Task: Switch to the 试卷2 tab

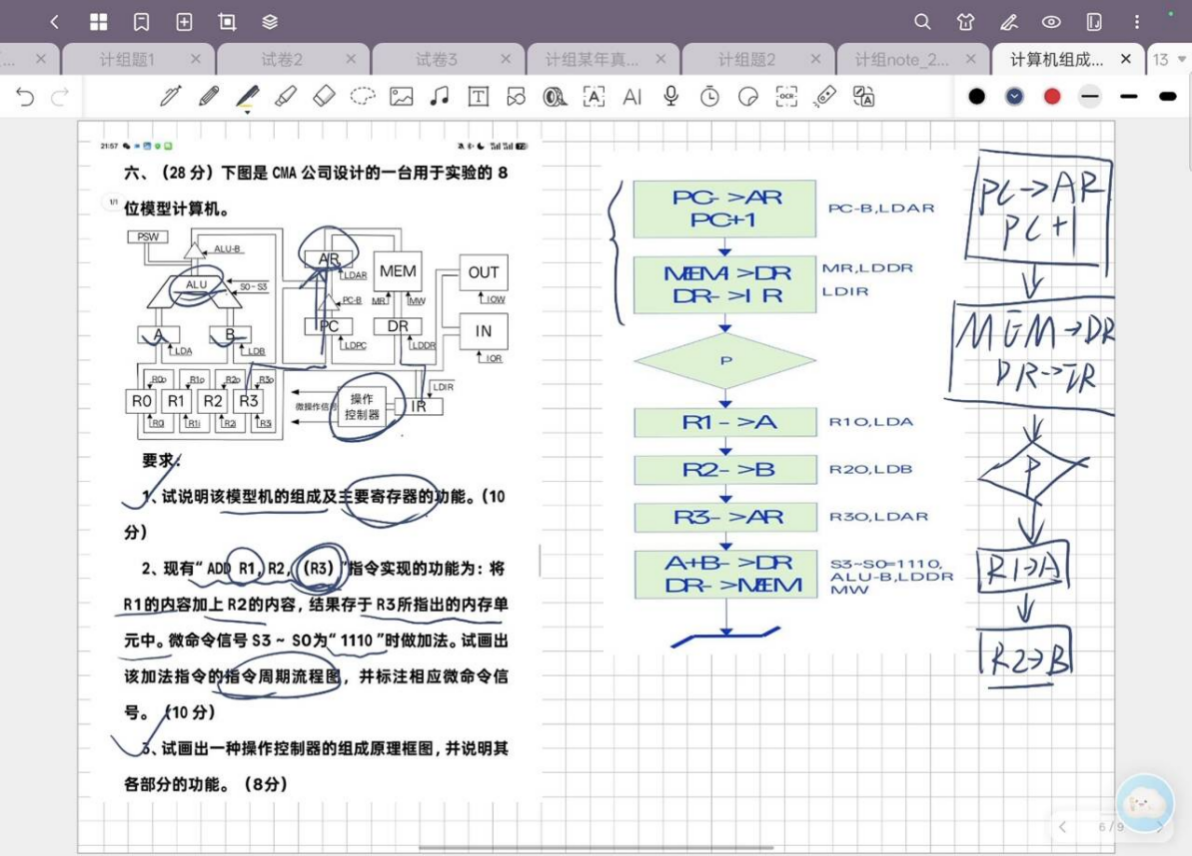Action: (282, 59)
